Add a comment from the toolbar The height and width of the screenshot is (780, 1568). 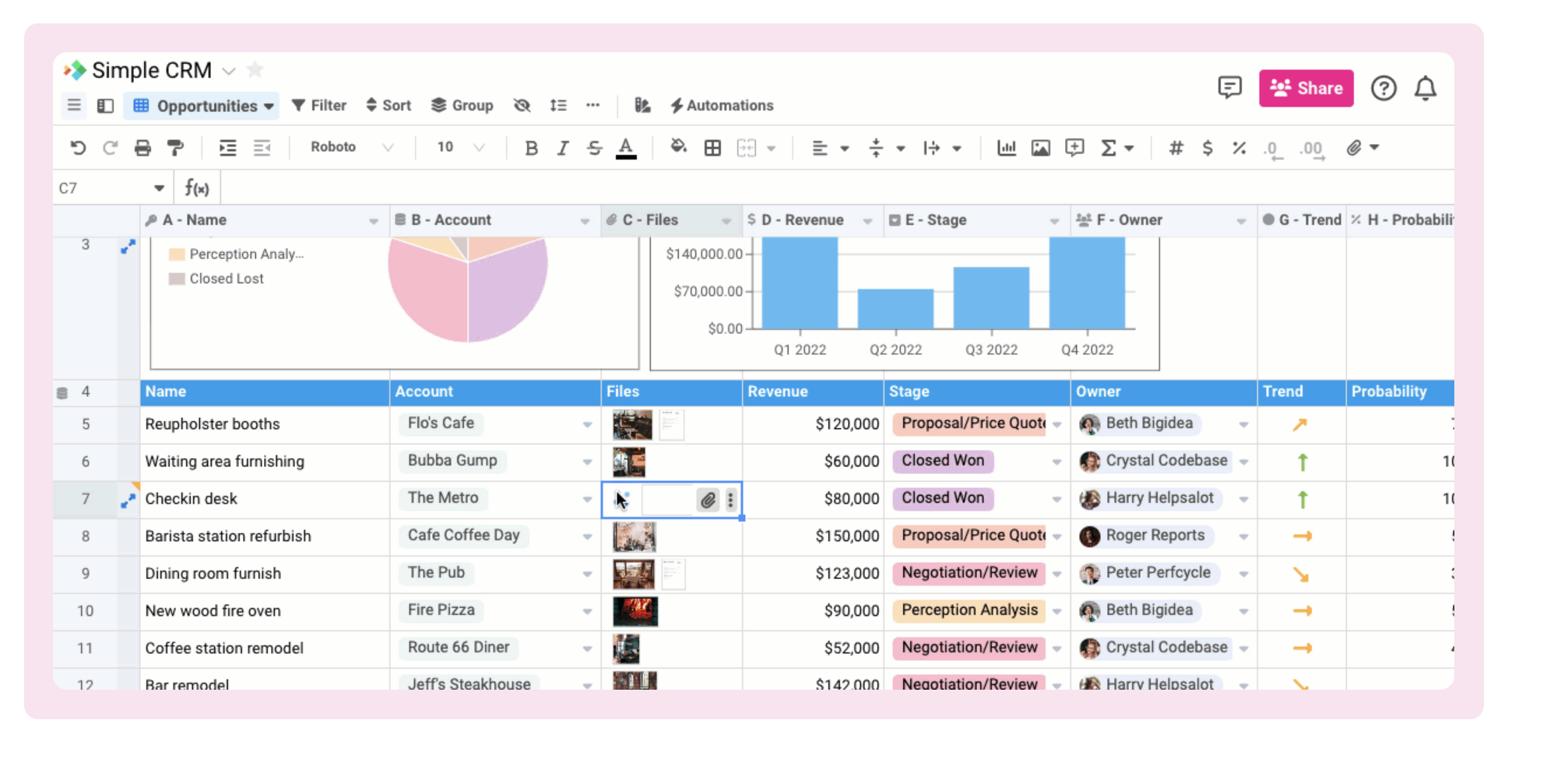click(x=1075, y=148)
